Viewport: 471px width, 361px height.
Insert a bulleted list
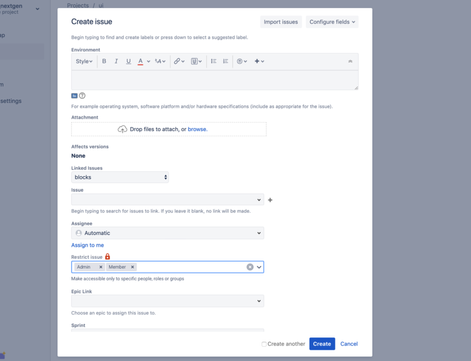pyautogui.click(x=213, y=61)
